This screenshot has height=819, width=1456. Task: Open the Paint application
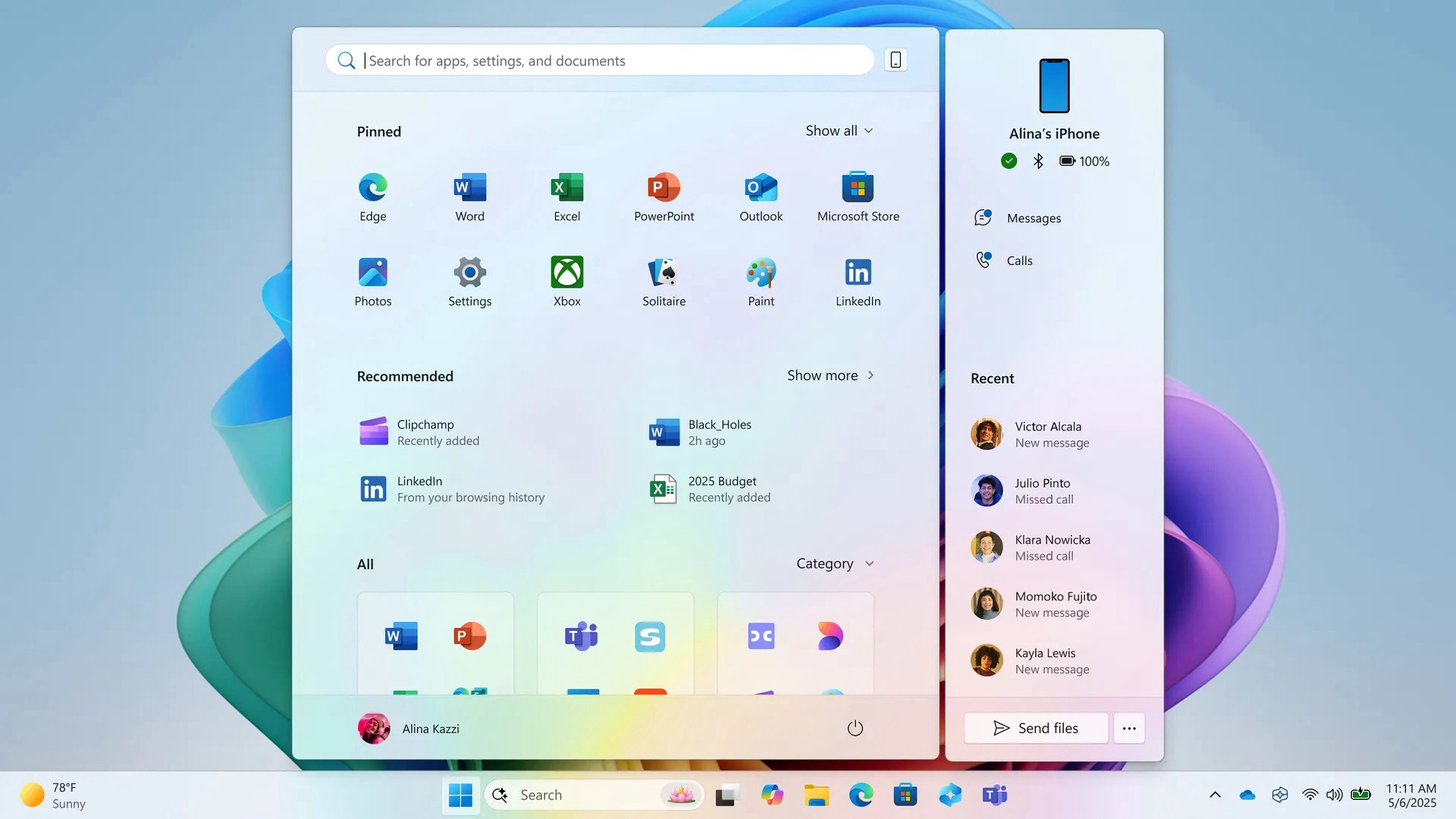[761, 281]
